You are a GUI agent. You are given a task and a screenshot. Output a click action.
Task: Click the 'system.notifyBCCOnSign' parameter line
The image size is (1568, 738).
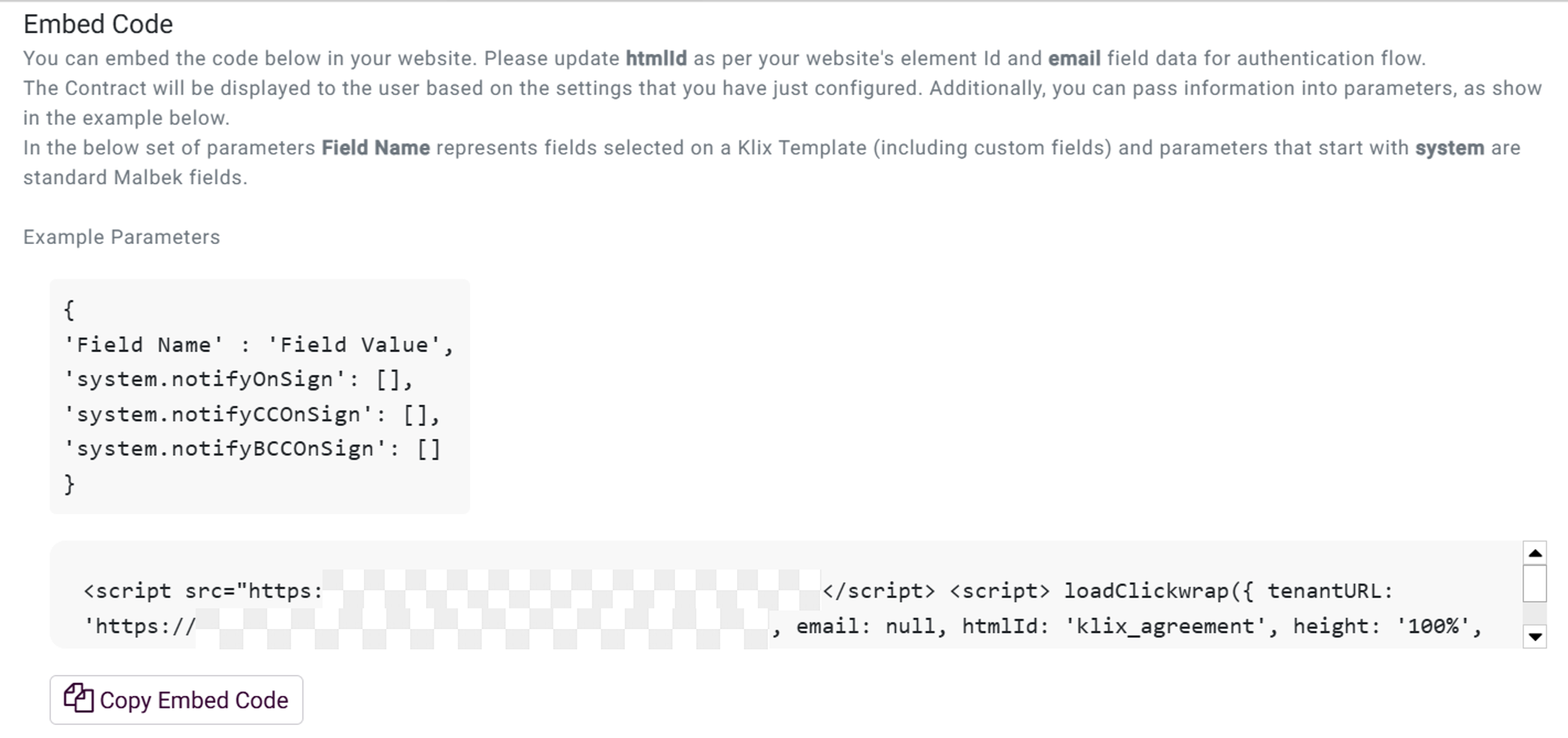252,449
